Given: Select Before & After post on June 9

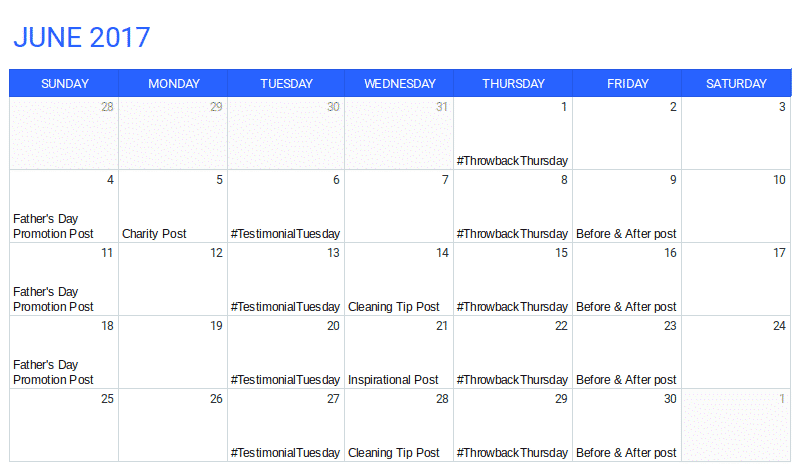Looking at the screenshot, I should coord(626,233).
